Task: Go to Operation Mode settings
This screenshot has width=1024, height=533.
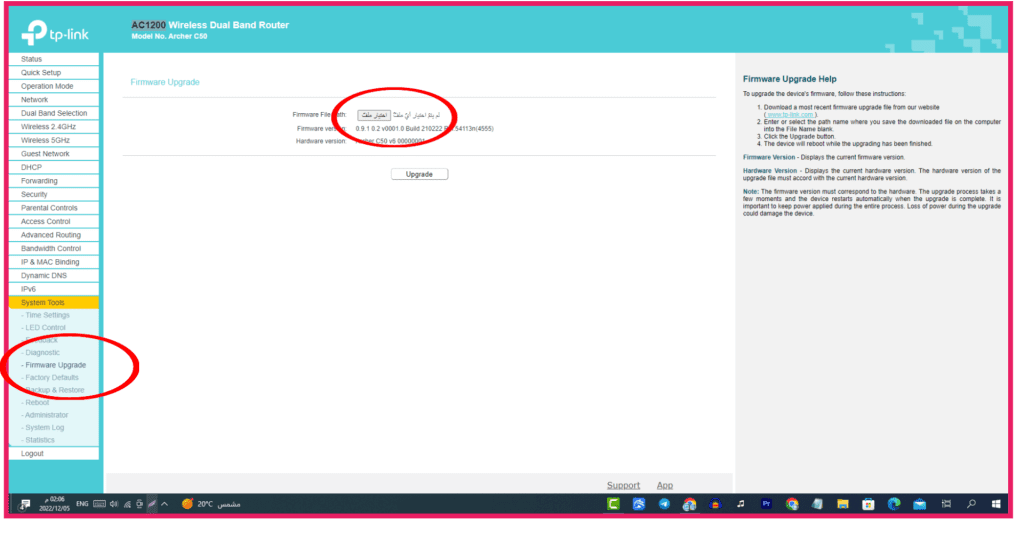Action: click(x=54, y=86)
